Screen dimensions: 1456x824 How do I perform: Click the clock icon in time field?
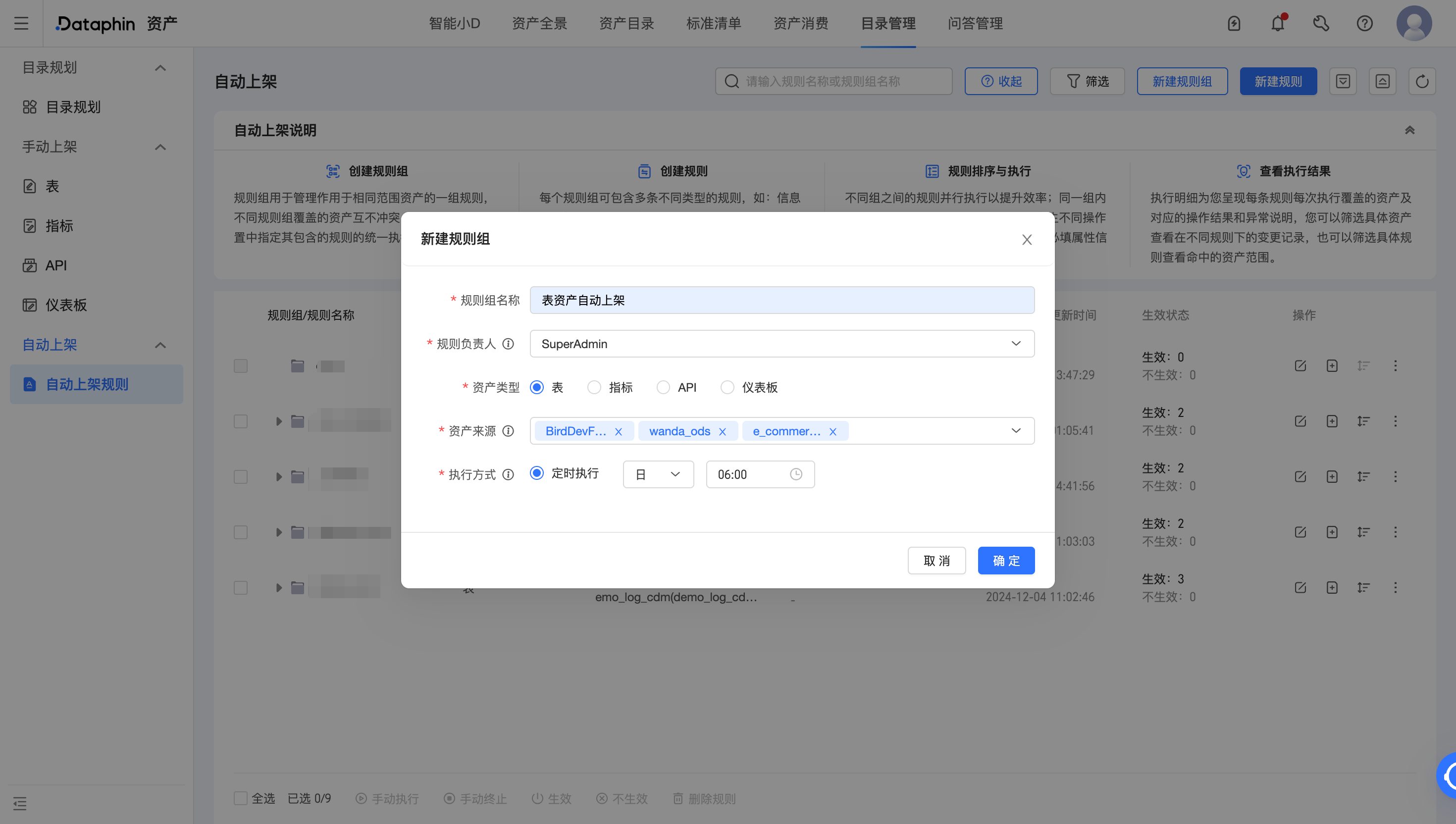(796, 474)
